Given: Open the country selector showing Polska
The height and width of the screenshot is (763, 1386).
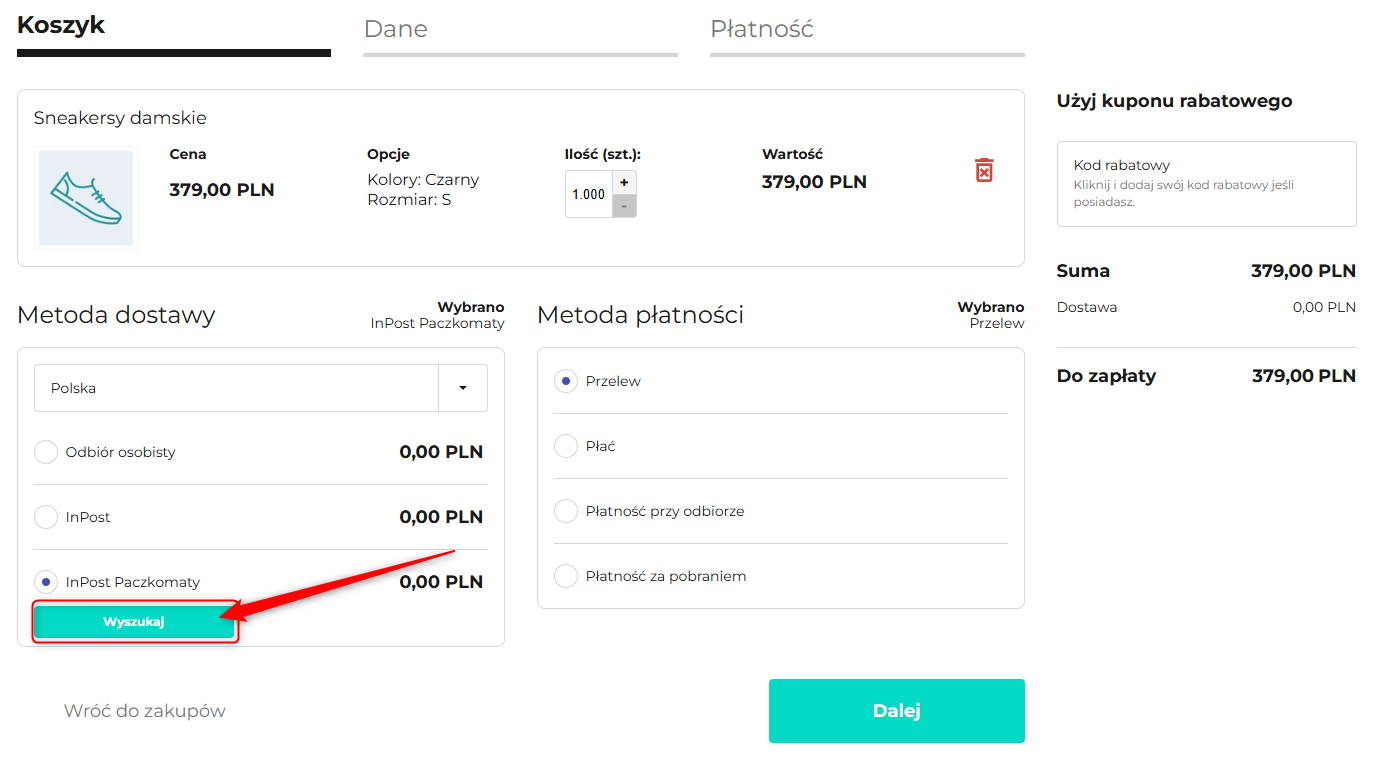Looking at the screenshot, I should click(236, 388).
